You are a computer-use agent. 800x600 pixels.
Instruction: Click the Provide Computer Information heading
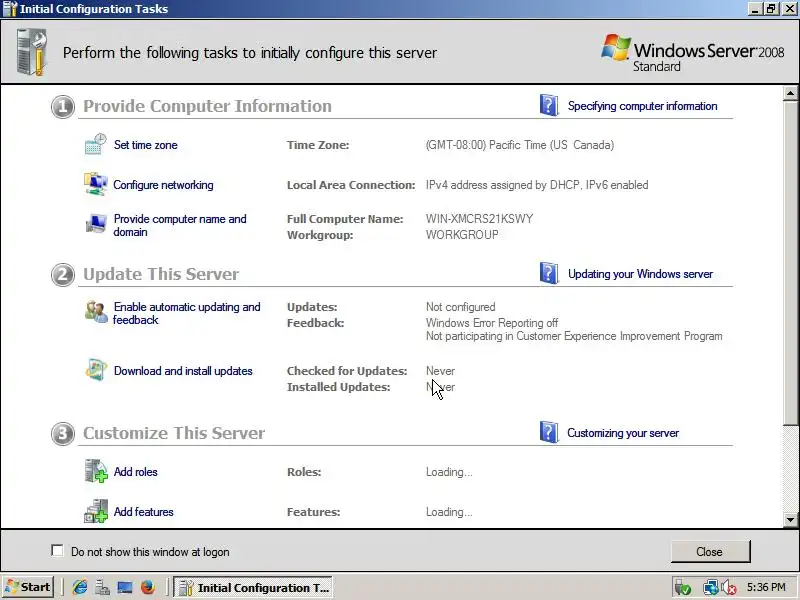pos(207,106)
